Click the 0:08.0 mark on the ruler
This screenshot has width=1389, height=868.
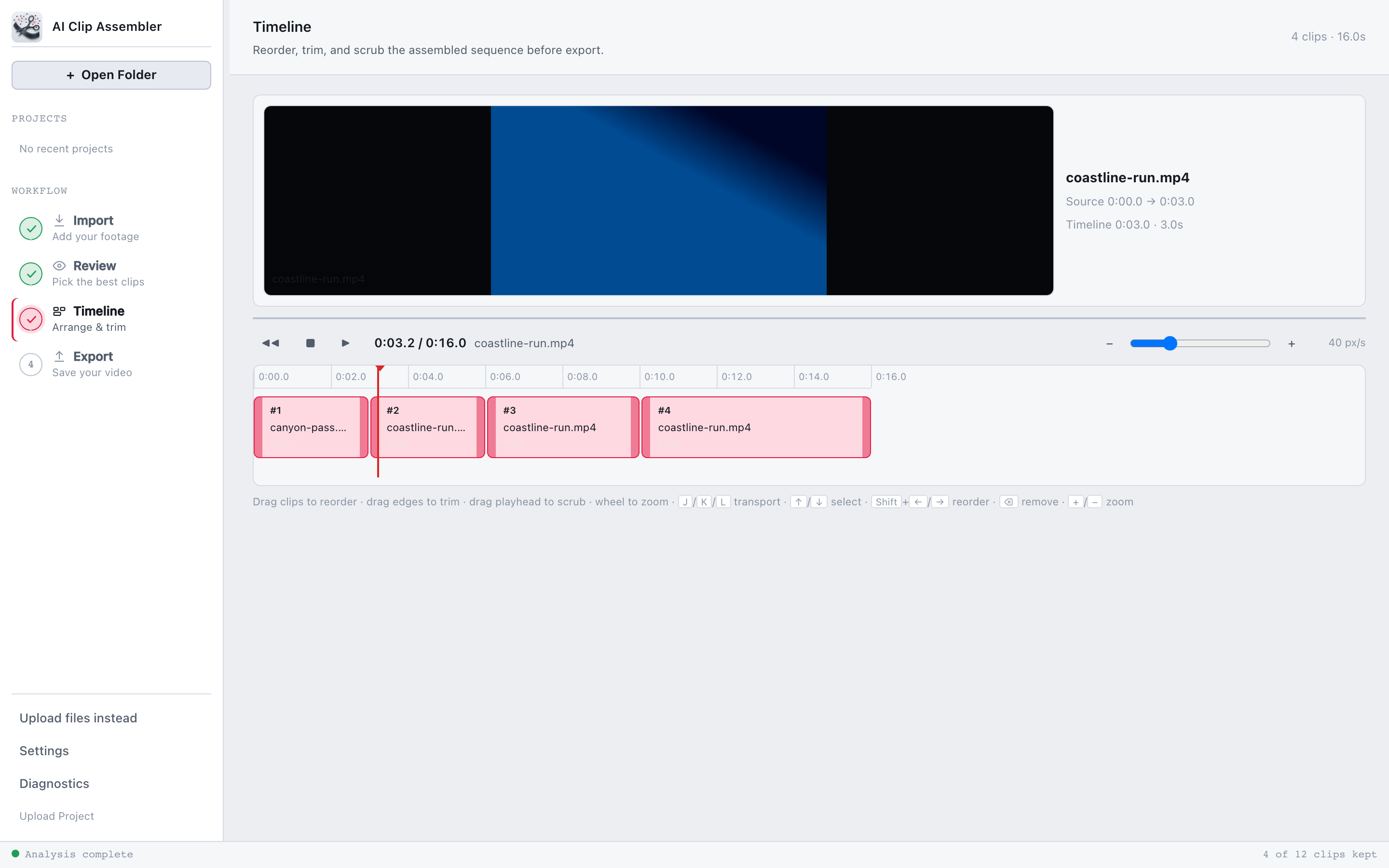tap(582, 377)
